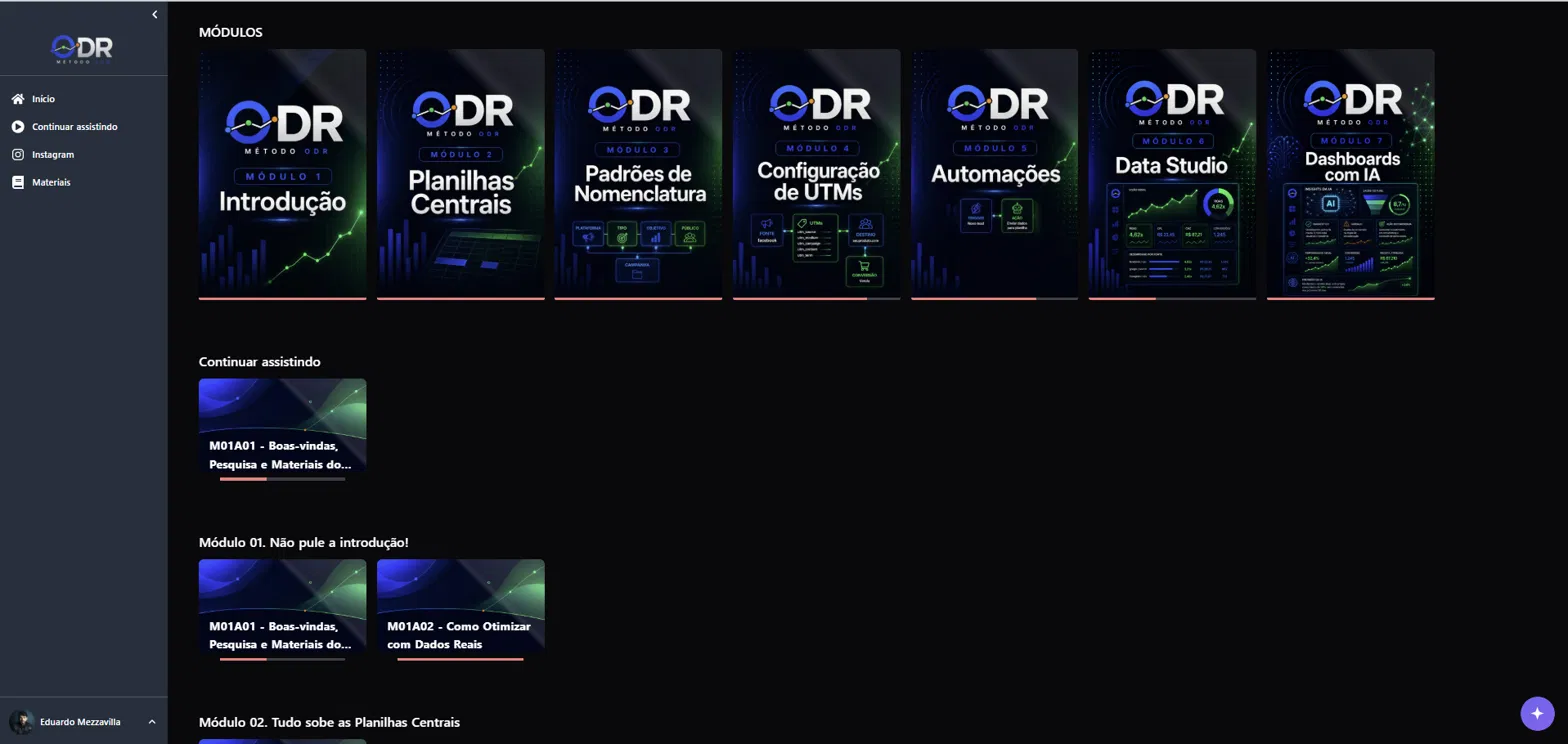Choose the Módulo 5 Automações card
The image size is (1568, 744).
pos(995,174)
